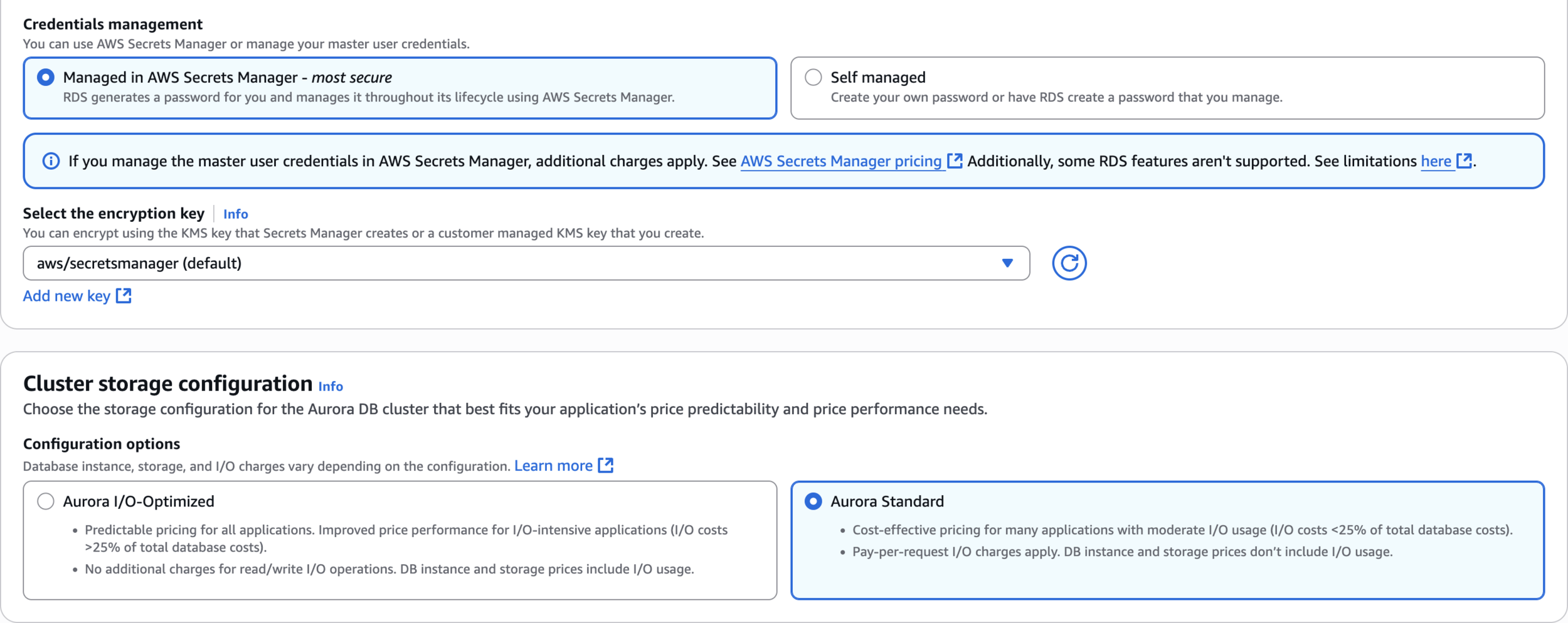Click the 'Credentials management' heading text

point(113,24)
